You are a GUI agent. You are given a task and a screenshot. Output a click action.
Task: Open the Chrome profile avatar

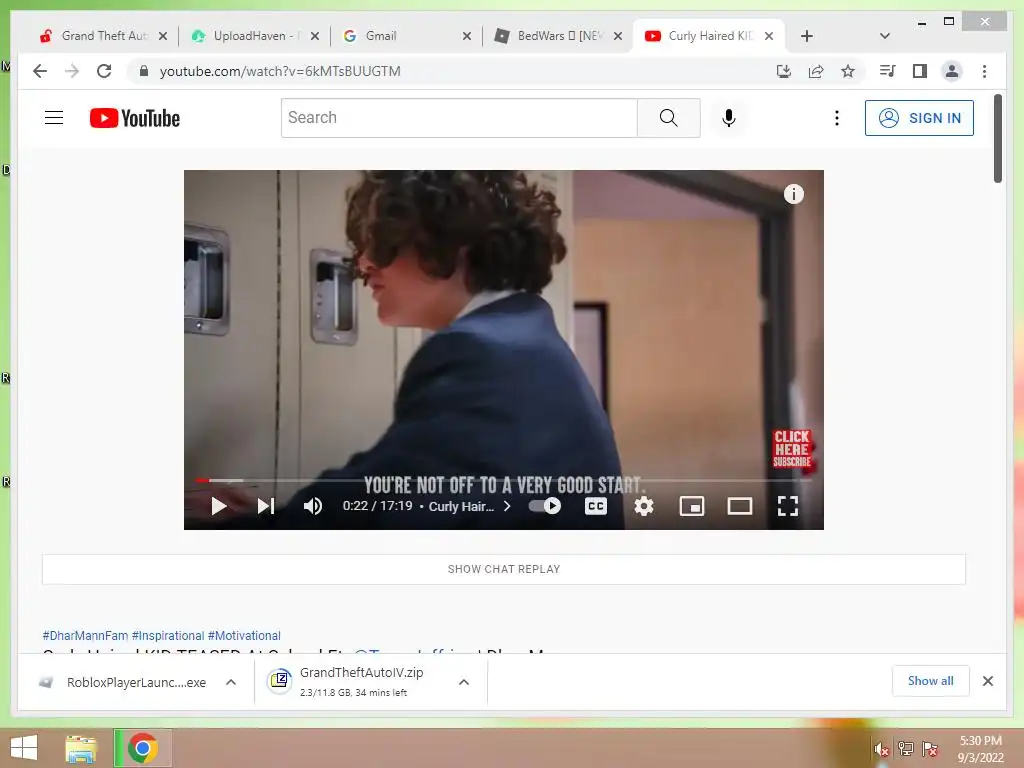pyautogui.click(x=952, y=71)
